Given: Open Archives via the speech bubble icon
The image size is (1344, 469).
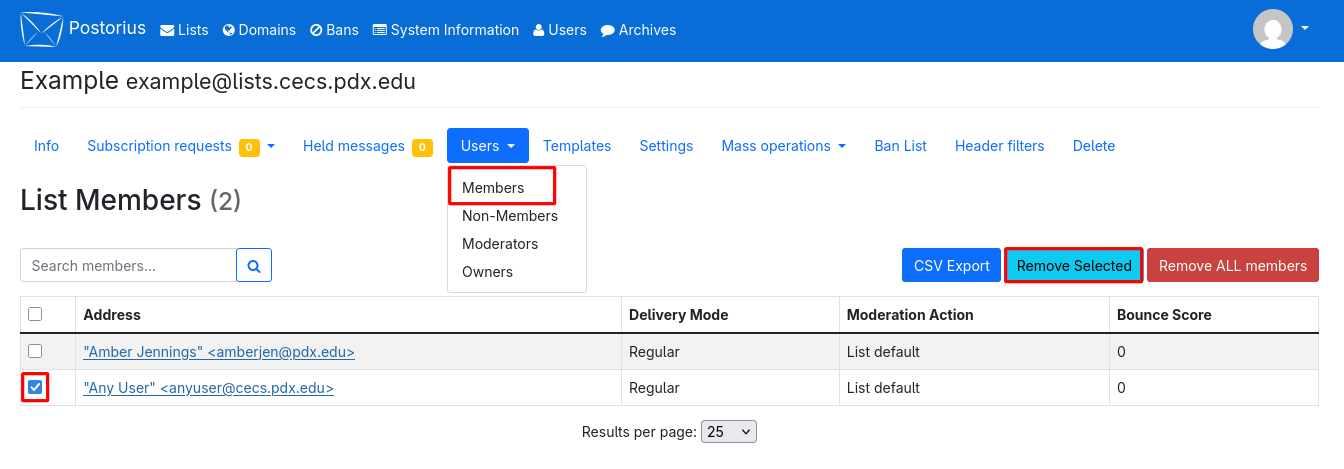Looking at the screenshot, I should click(x=607, y=30).
